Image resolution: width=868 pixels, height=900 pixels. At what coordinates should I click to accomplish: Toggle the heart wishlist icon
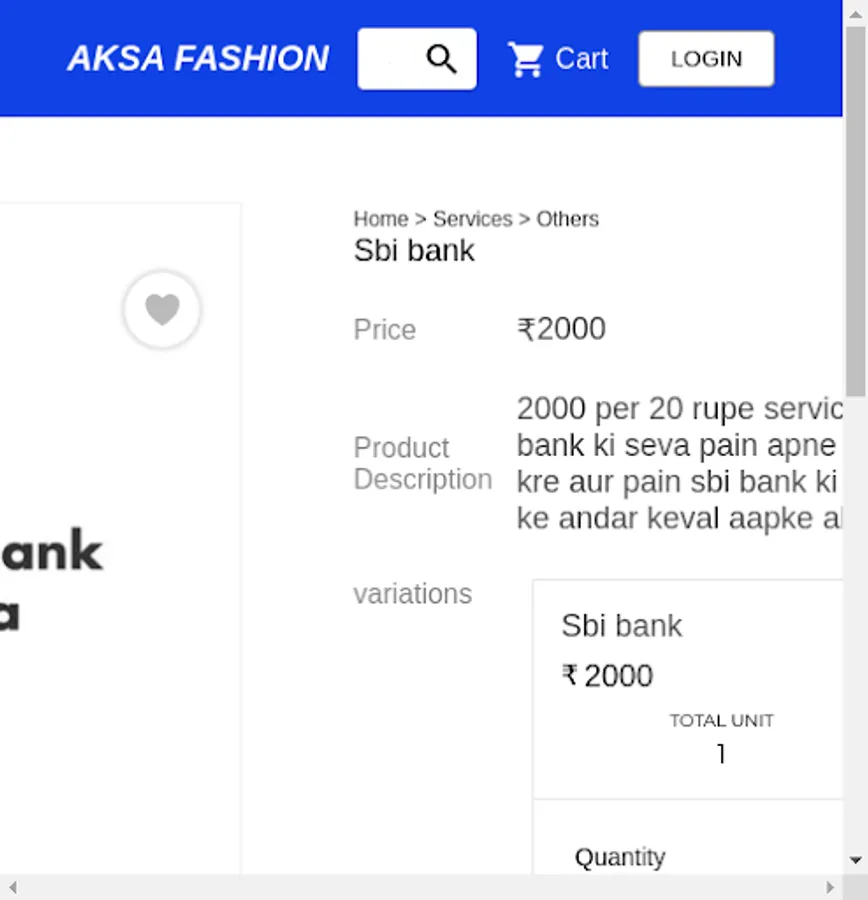click(x=162, y=310)
